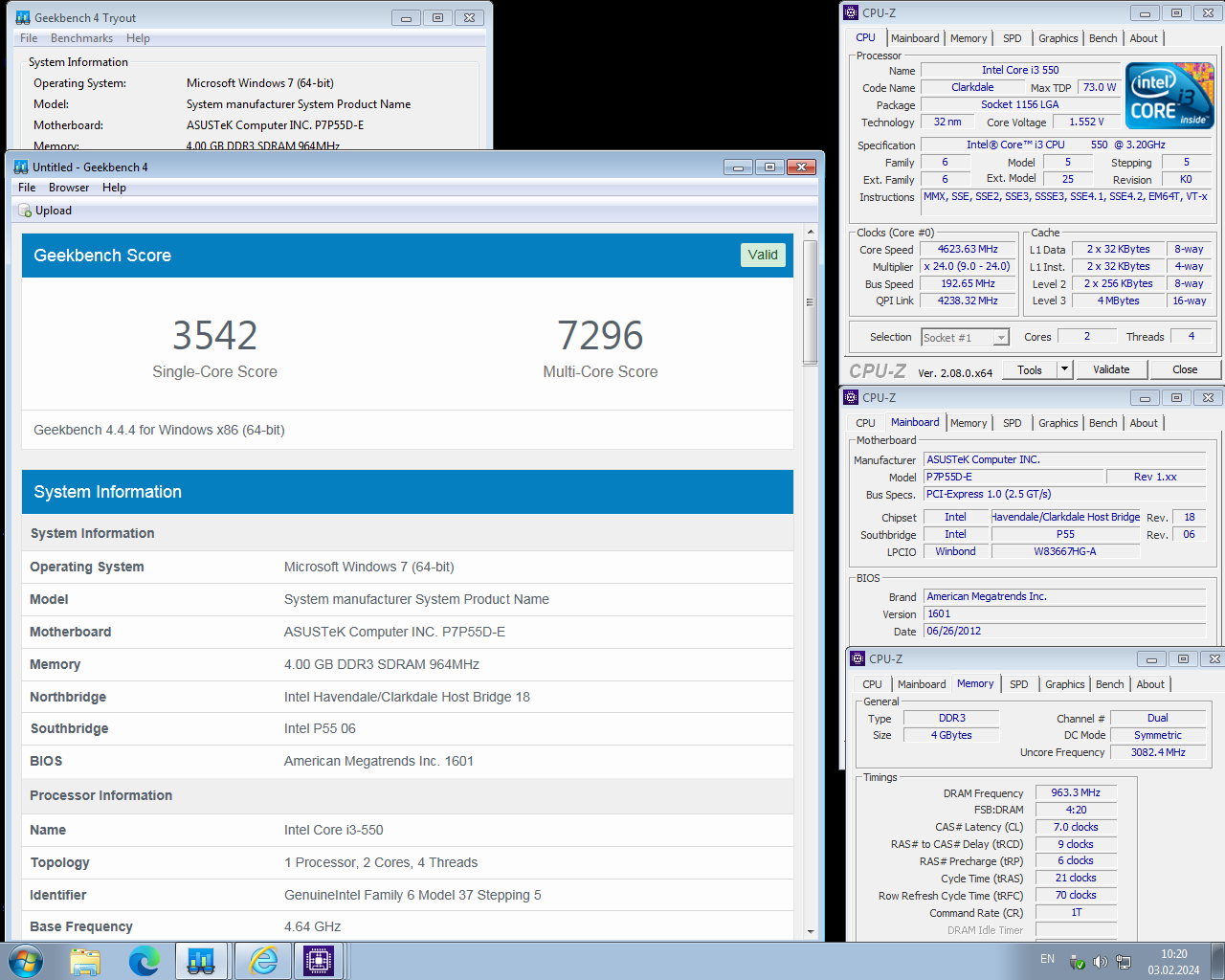
Task: Click scrollbar up arrow in Geekbench results
Action: click(811, 232)
